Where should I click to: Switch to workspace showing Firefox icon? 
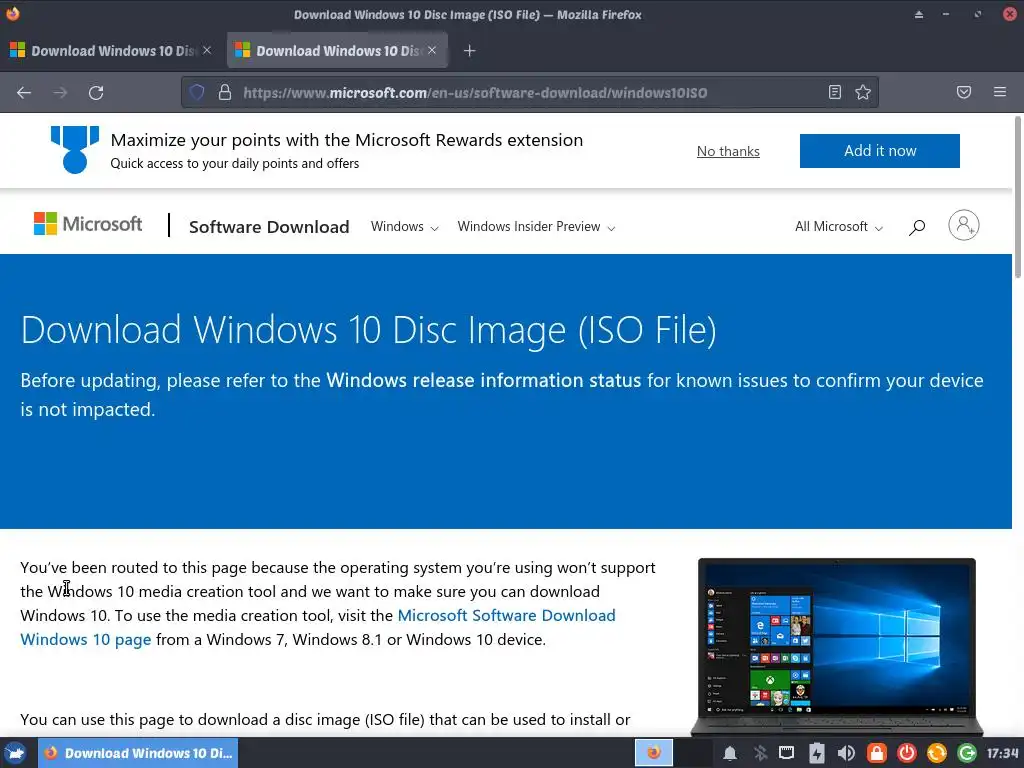click(x=654, y=753)
